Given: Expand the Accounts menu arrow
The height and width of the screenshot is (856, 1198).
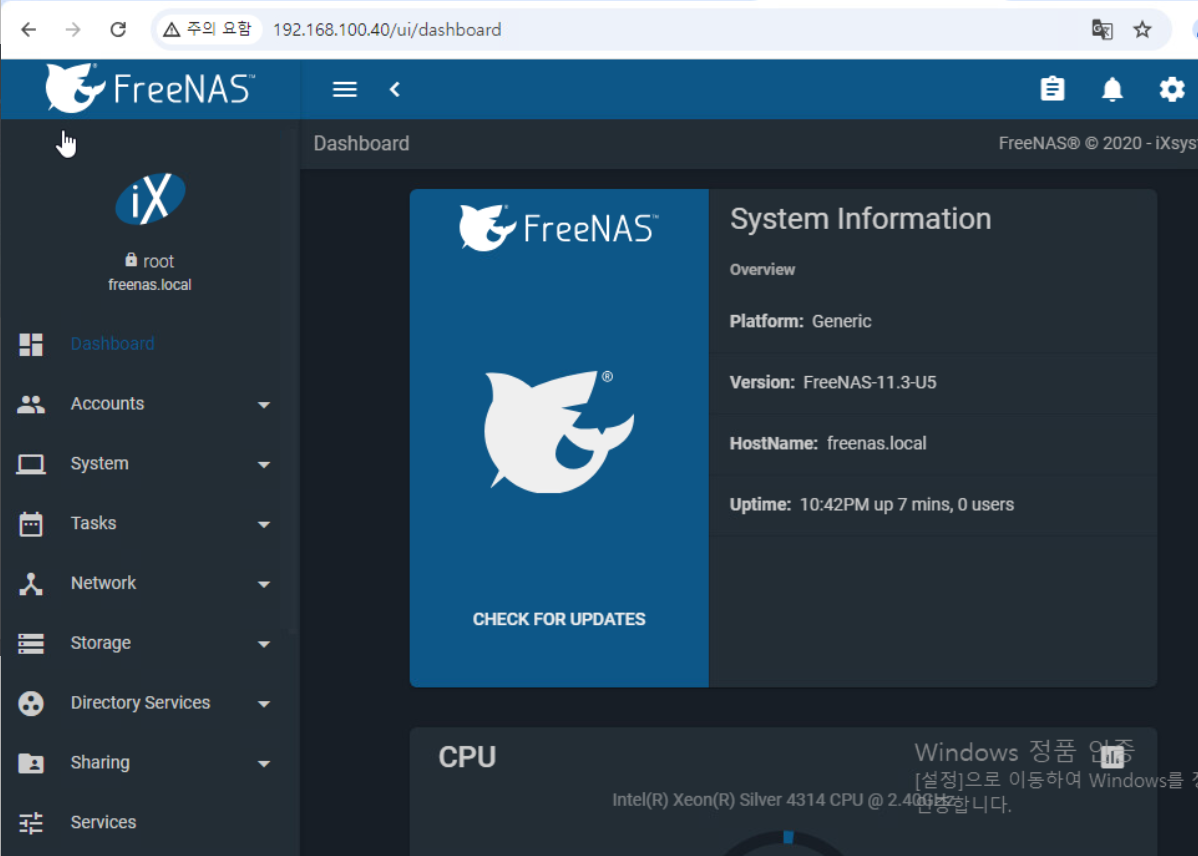Looking at the screenshot, I should point(264,404).
